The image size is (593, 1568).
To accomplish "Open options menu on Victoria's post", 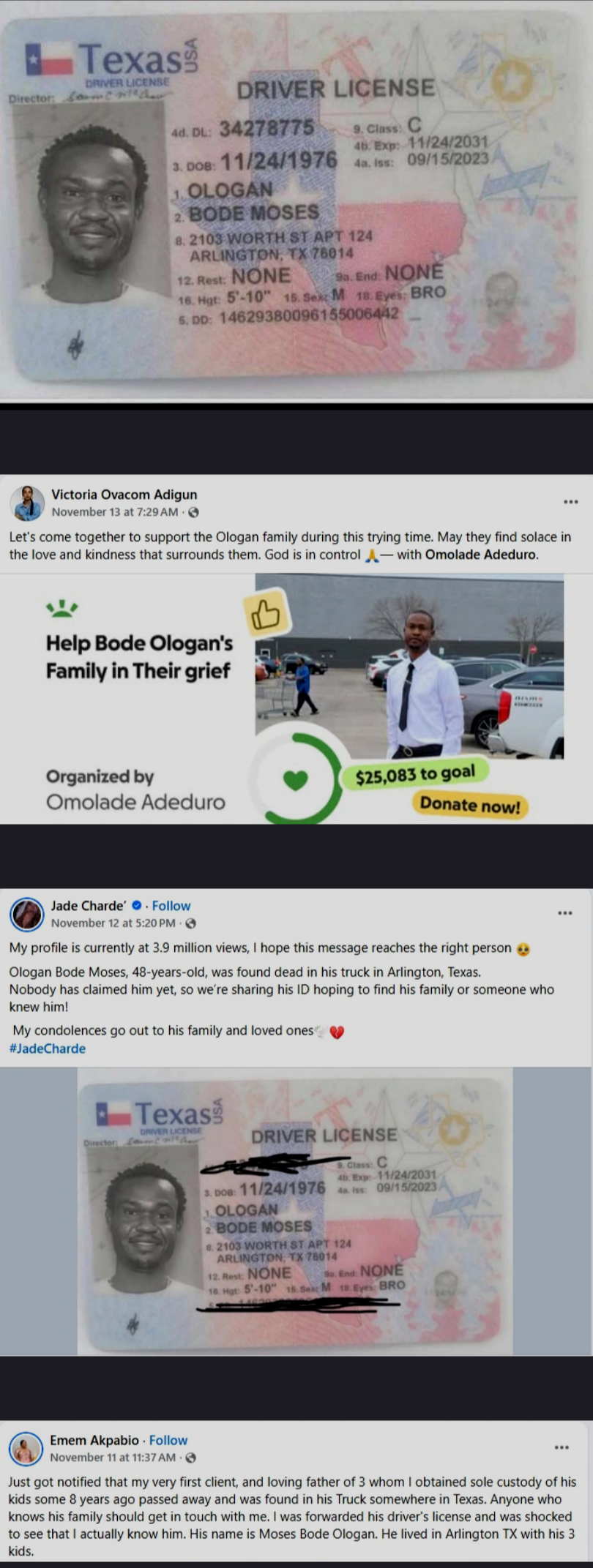I will point(570,502).
